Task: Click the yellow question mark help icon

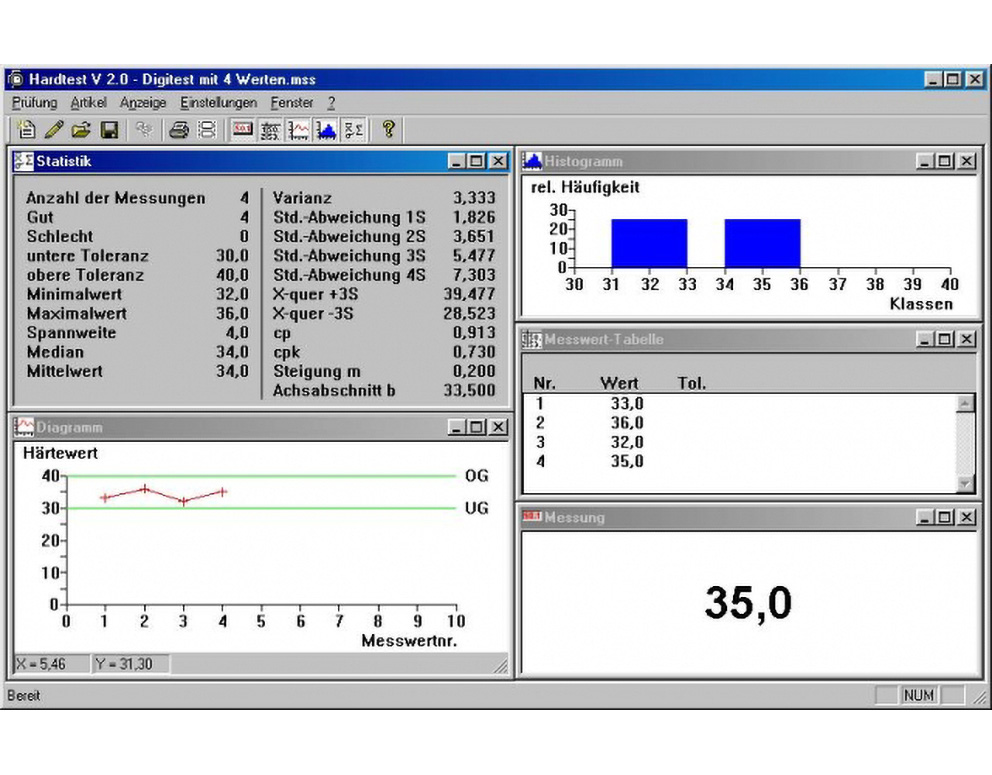Action: [x=388, y=130]
